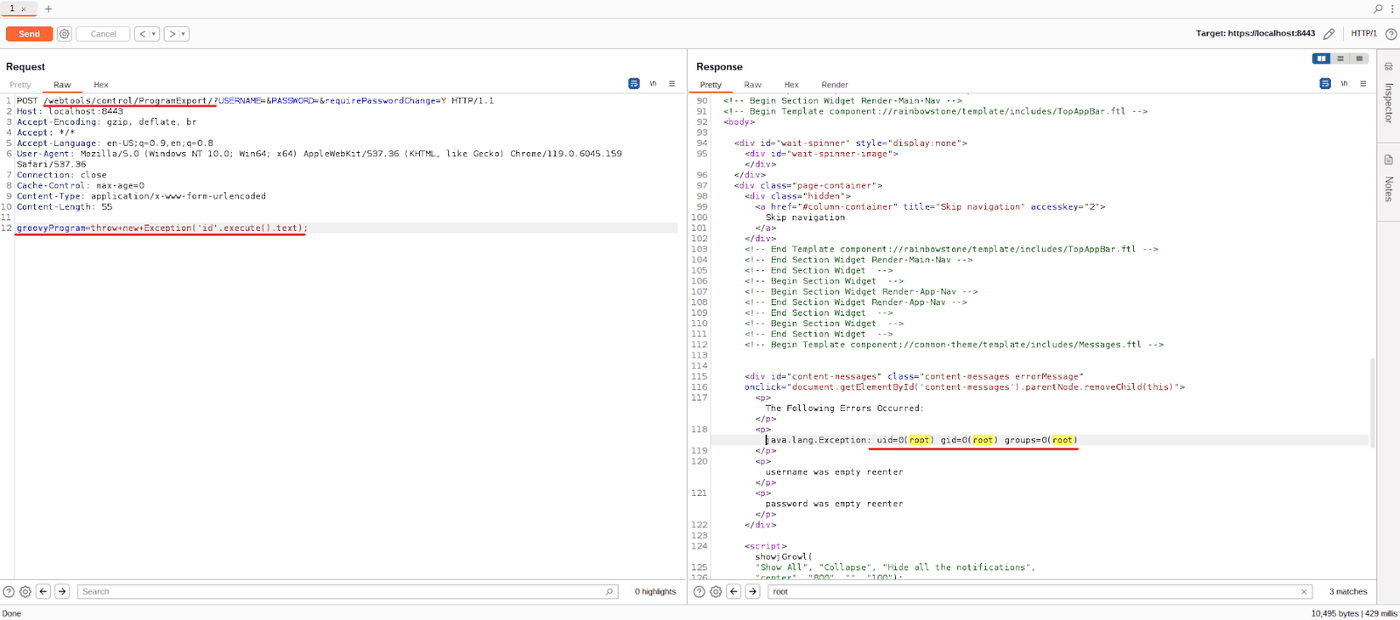This screenshot has width=1400, height=620.
Task: Go to next response search match
Action: click(753, 592)
